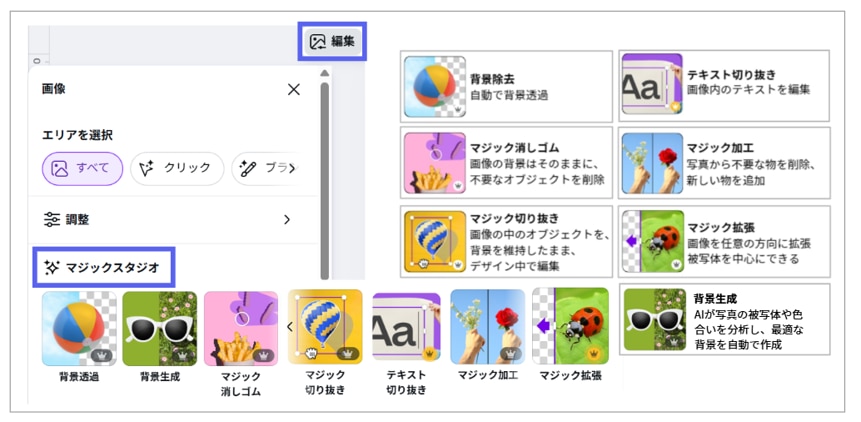Click the マジック切り抜き label under balloon
This screenshot has width=861, height=422.
(325, 382)
